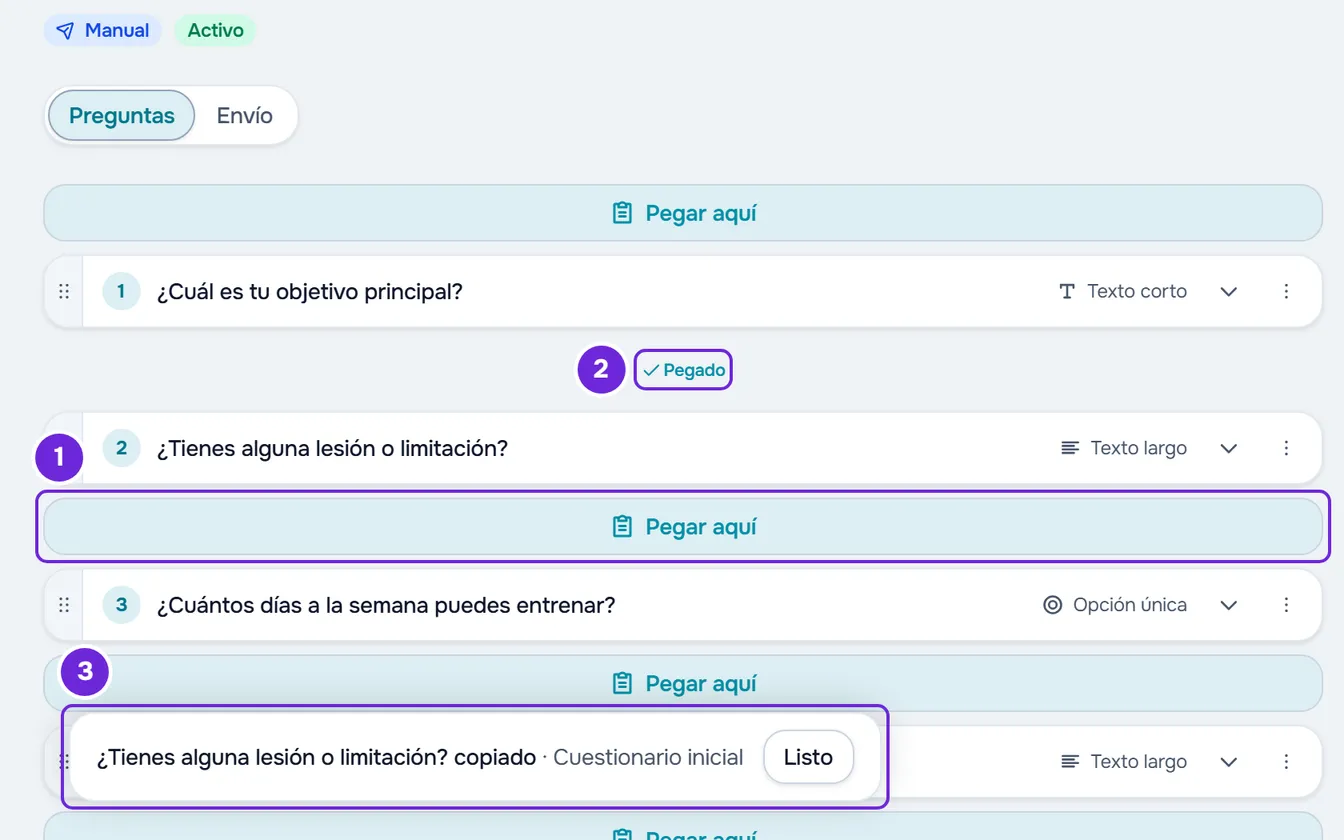Click the number badge of question 3
1344x840 pixels.
pos(121,605)
